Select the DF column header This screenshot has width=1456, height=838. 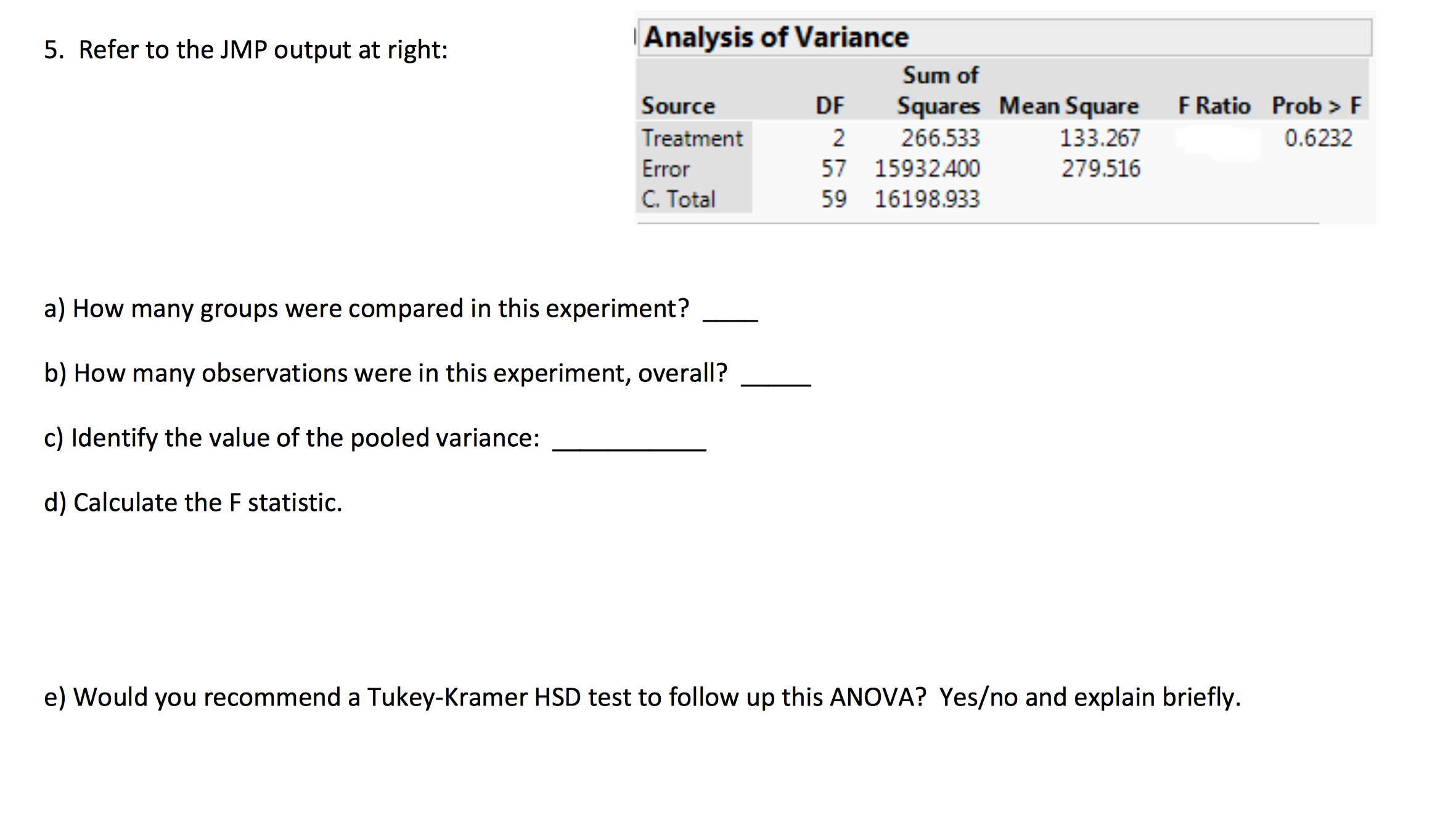tap(830, 106)
